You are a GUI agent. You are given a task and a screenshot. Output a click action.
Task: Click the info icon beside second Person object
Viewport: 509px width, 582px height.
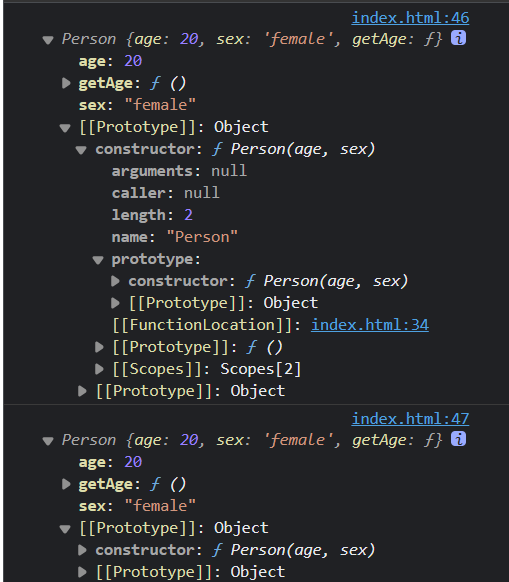pos(459,439)
